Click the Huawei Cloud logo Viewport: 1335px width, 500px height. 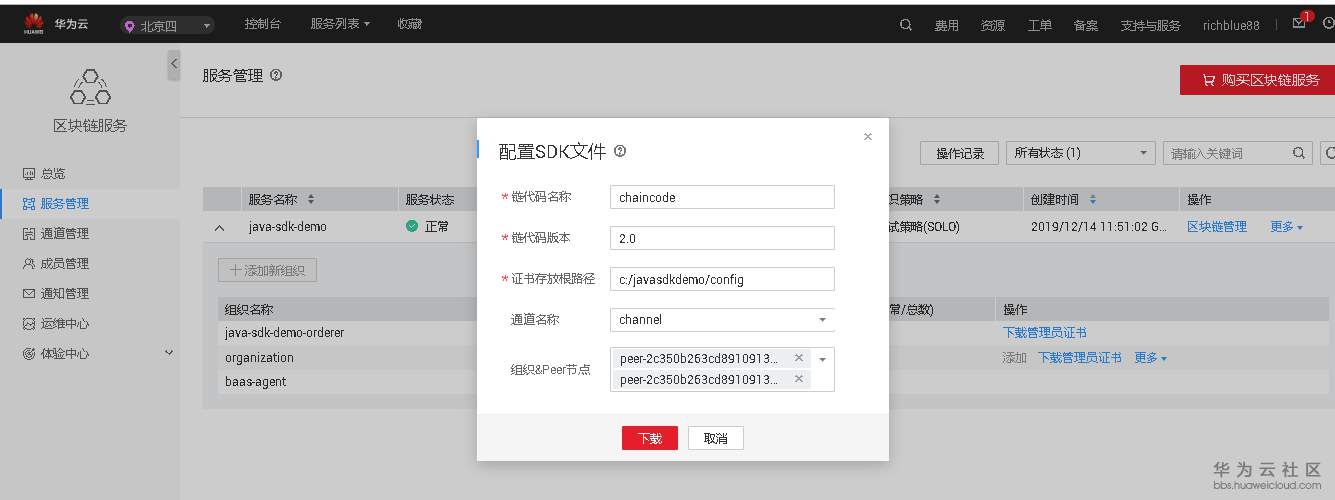(56, 25)
